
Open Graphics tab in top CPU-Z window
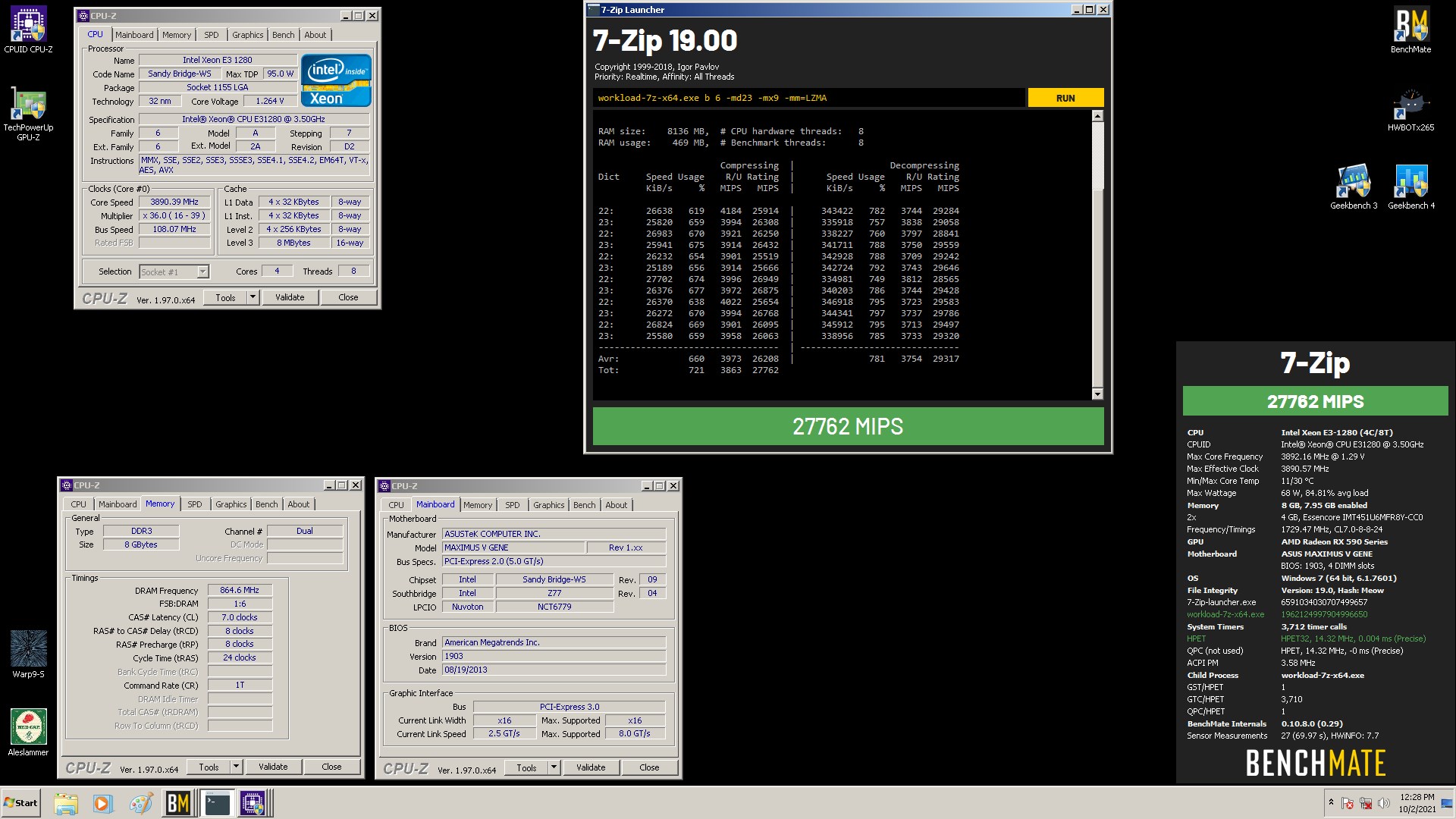[x=248, y=35]
